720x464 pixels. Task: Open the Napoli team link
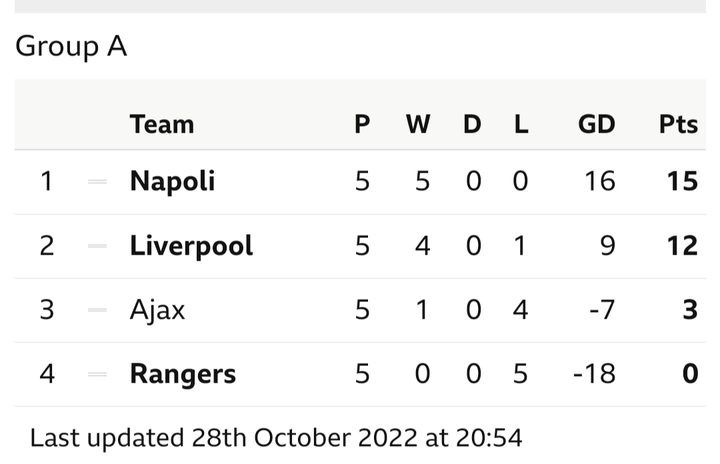pyautogui.click(x=172, y=181)
